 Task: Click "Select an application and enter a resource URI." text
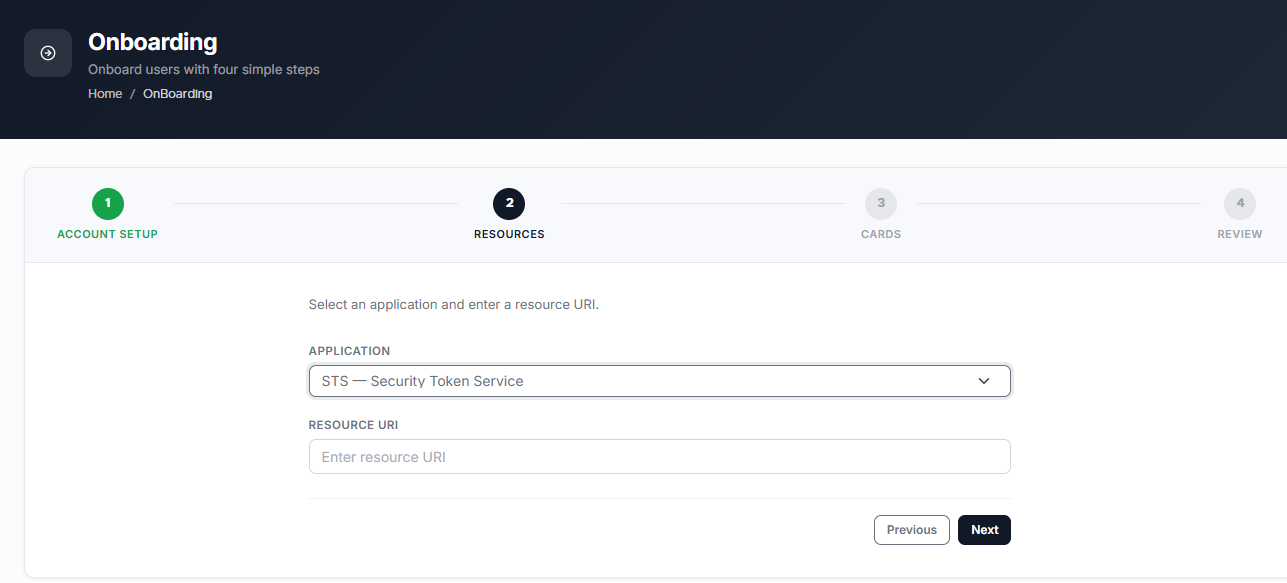point(453,304)
